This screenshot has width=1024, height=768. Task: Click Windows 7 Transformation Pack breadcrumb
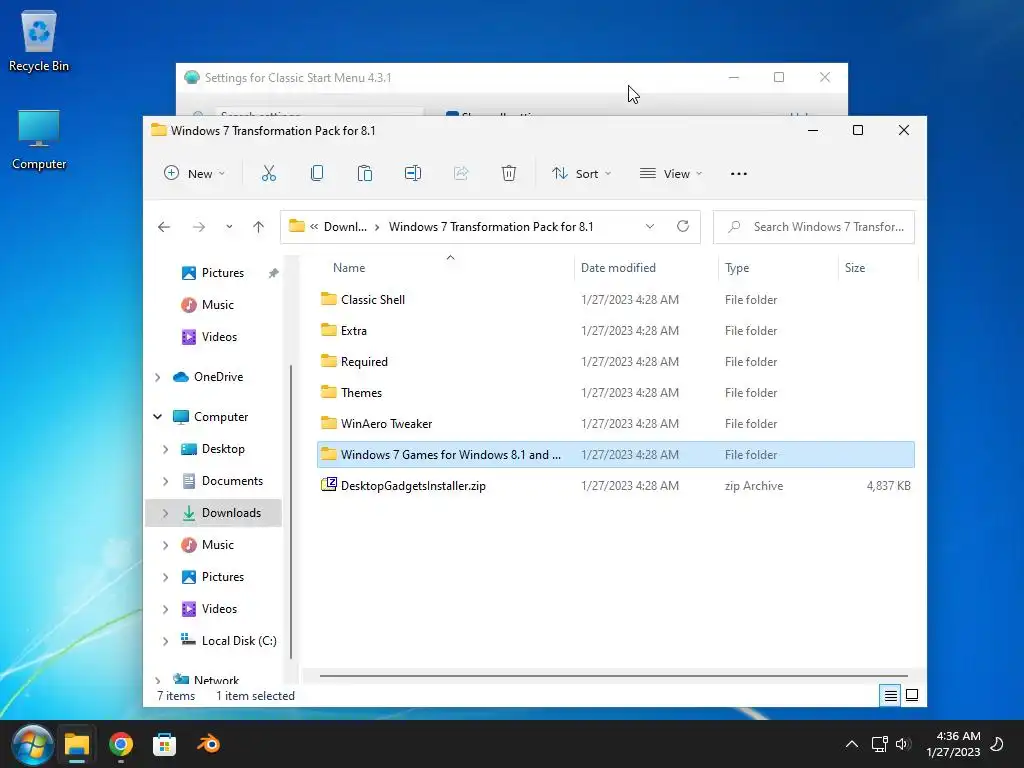[x=491, y=227]
